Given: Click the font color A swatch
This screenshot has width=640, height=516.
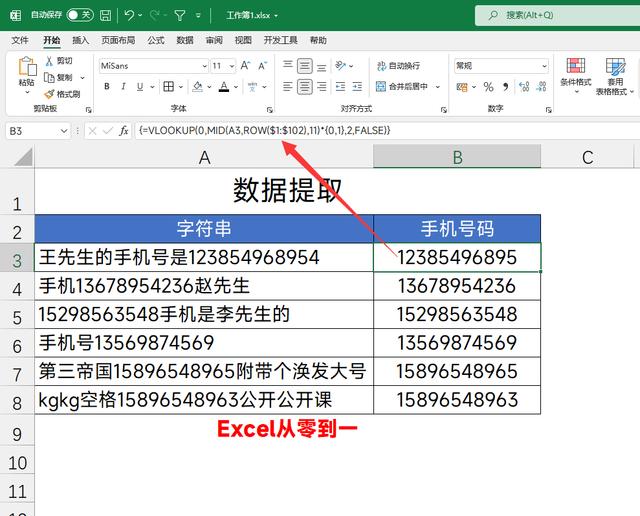Looking at the screenshot, I should (224, 87).
